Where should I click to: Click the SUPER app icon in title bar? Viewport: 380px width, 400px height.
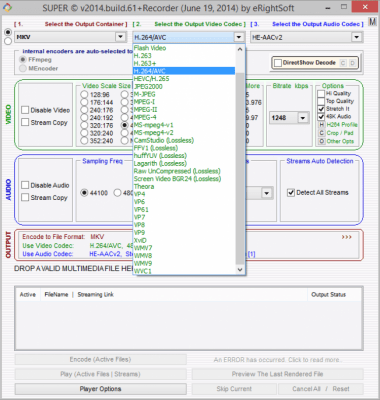pos(7,7)
